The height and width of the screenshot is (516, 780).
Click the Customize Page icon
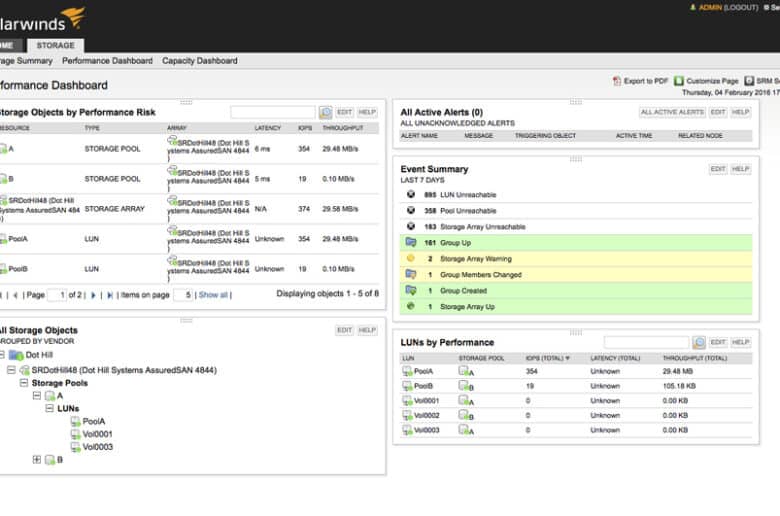pos(679,81)
